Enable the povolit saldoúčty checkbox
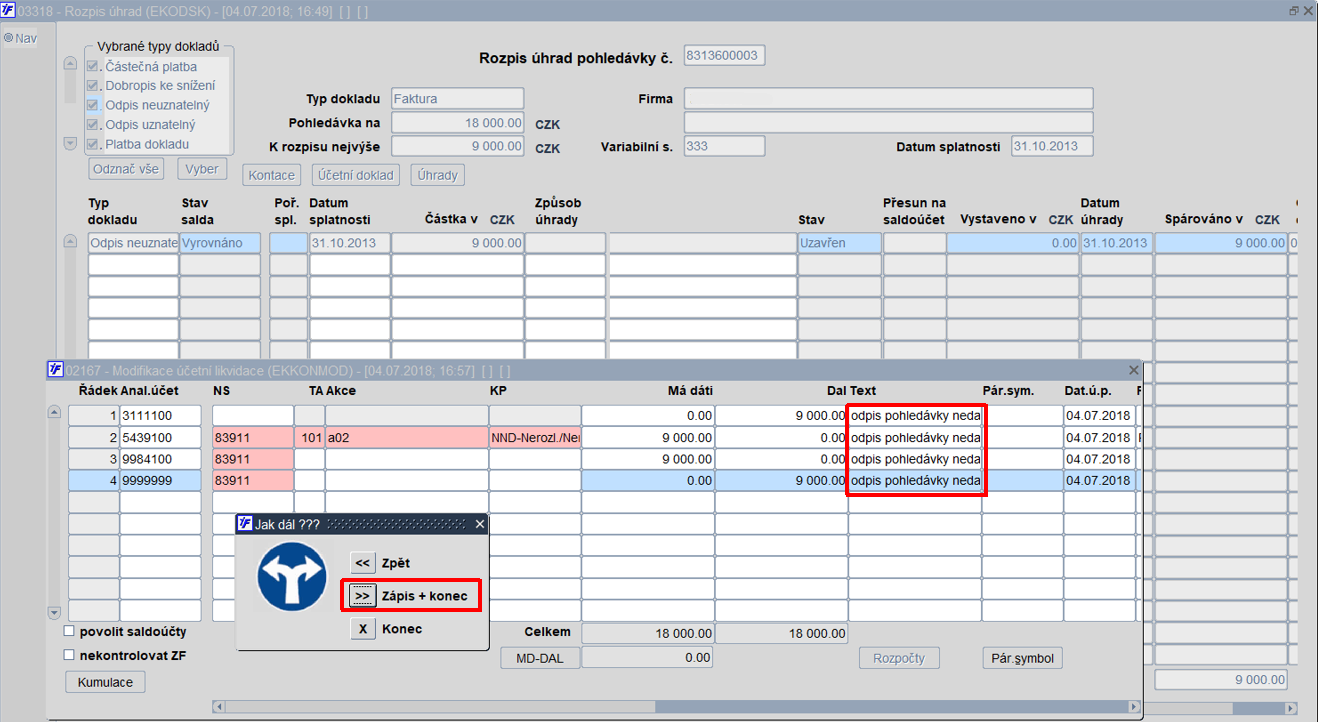 [x=69, y=632]
